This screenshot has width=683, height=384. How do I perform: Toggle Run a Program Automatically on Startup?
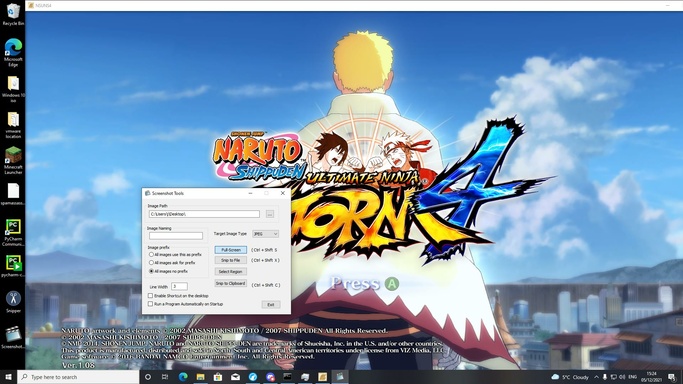click(150, 304)
